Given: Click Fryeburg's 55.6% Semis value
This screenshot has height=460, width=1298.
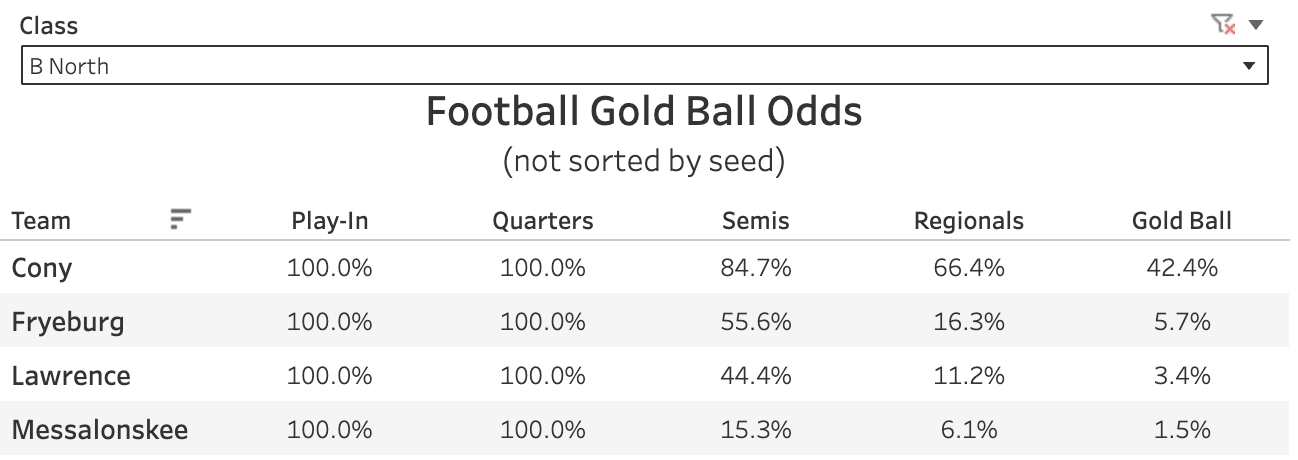Looking at the screenshot, I should [x=756, y=322].
